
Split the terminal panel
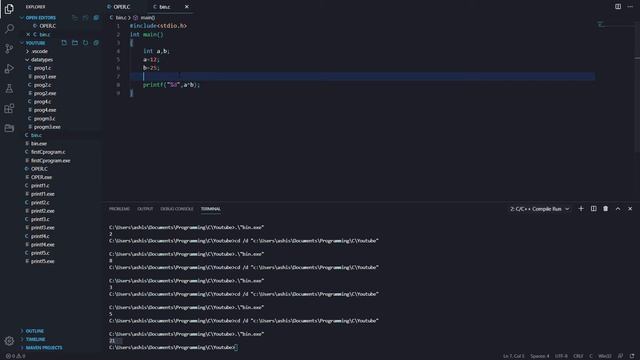[593, 209]
